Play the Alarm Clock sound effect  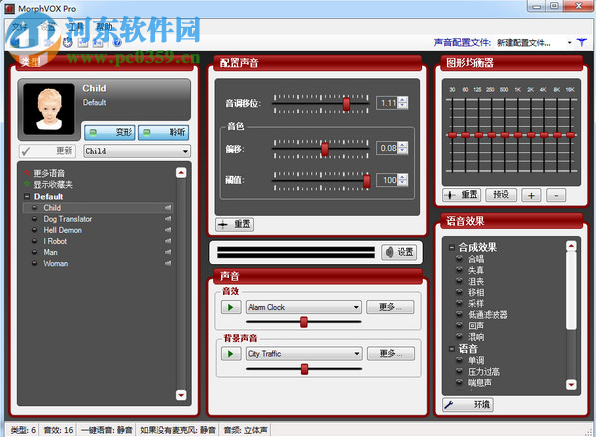[x=231, y=307]
